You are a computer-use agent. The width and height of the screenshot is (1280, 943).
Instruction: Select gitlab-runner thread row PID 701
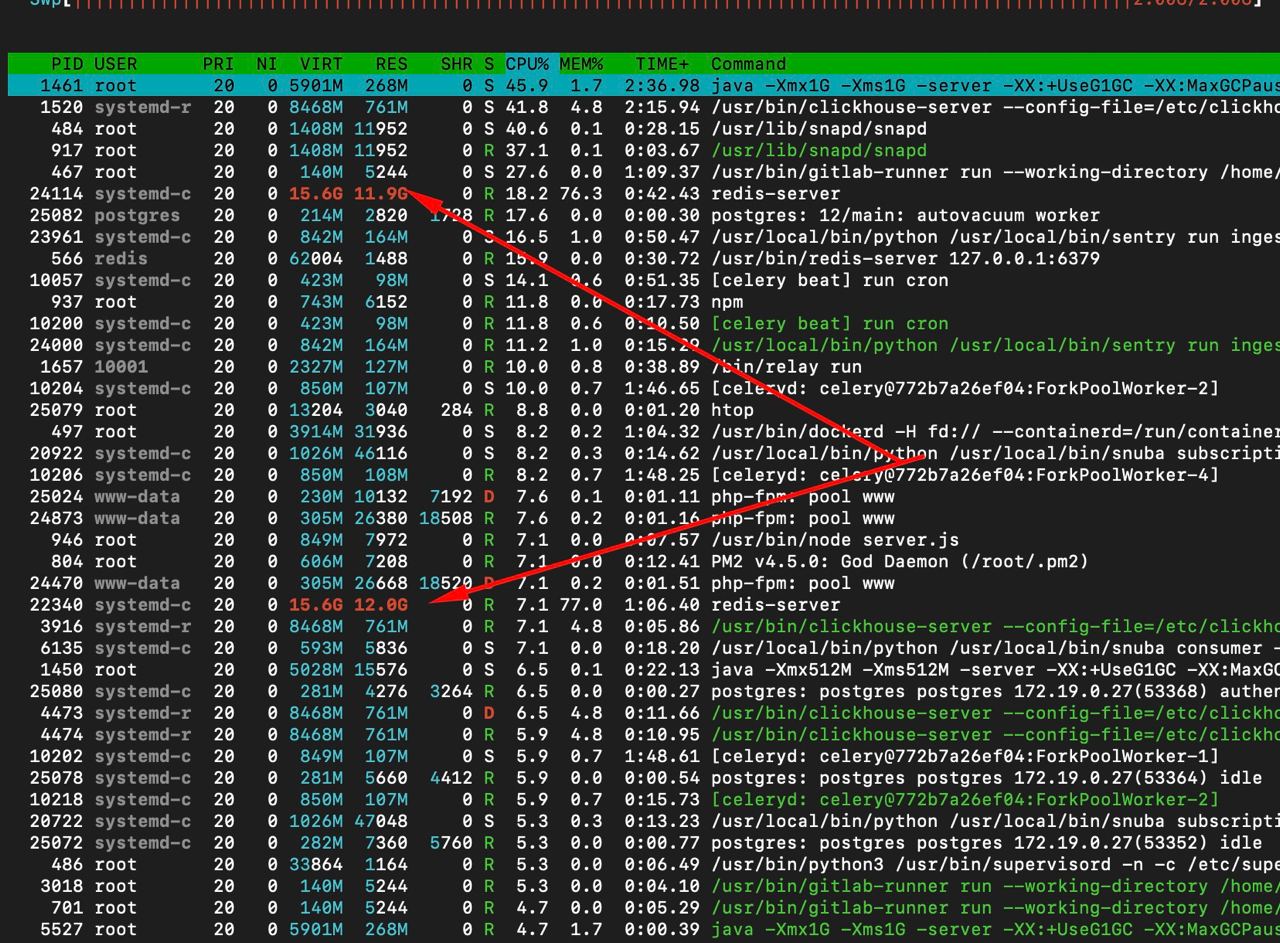644,908
